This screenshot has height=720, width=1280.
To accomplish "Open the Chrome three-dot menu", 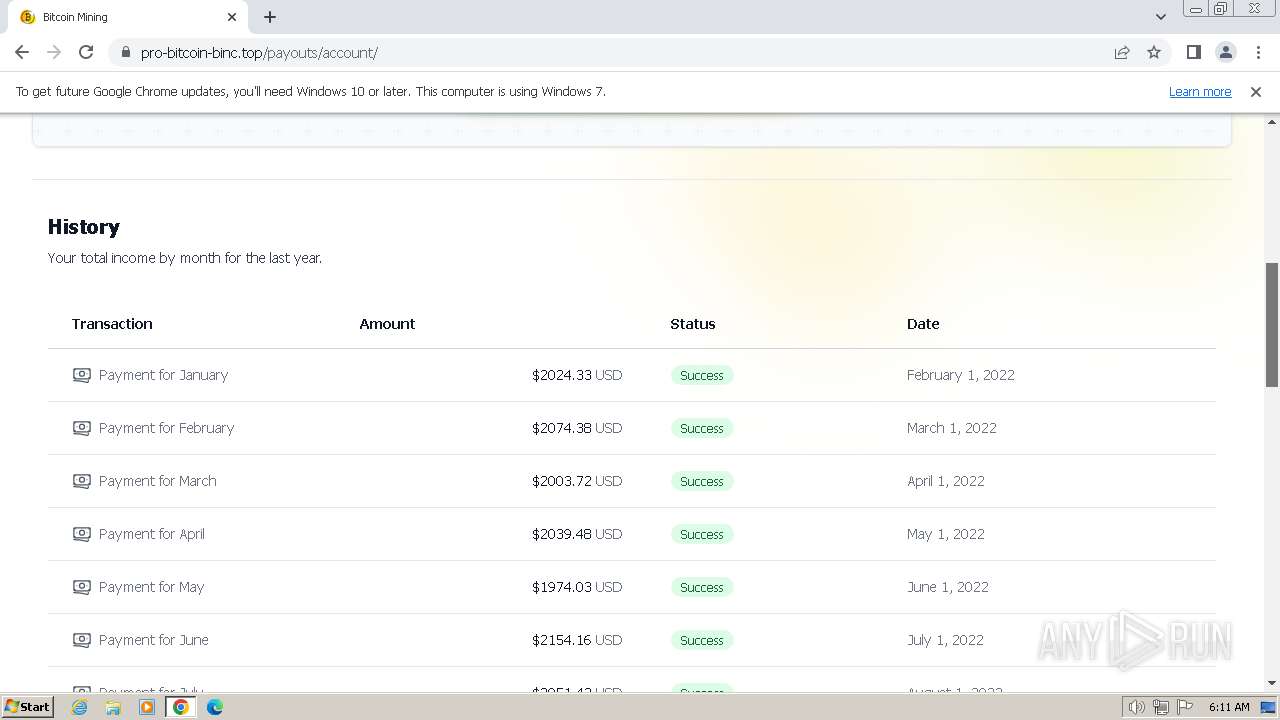I will [x=1258, y=52].
